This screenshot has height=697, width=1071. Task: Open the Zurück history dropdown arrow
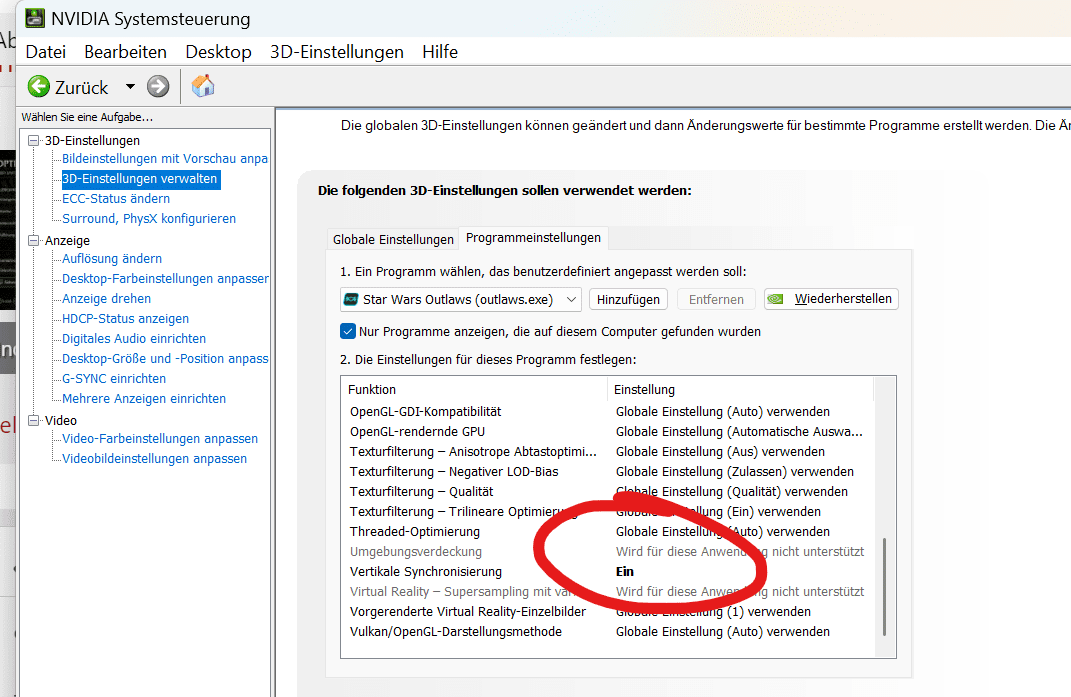click(130, 87)
